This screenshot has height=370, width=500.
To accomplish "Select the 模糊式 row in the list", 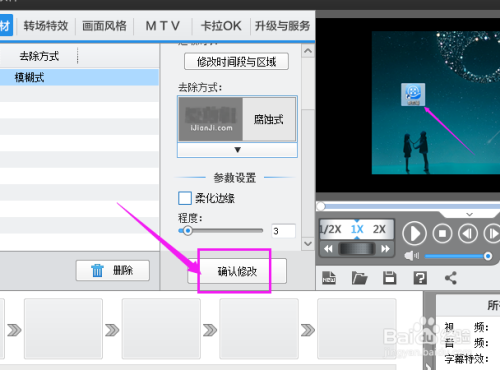I will [x=79, y=77].
